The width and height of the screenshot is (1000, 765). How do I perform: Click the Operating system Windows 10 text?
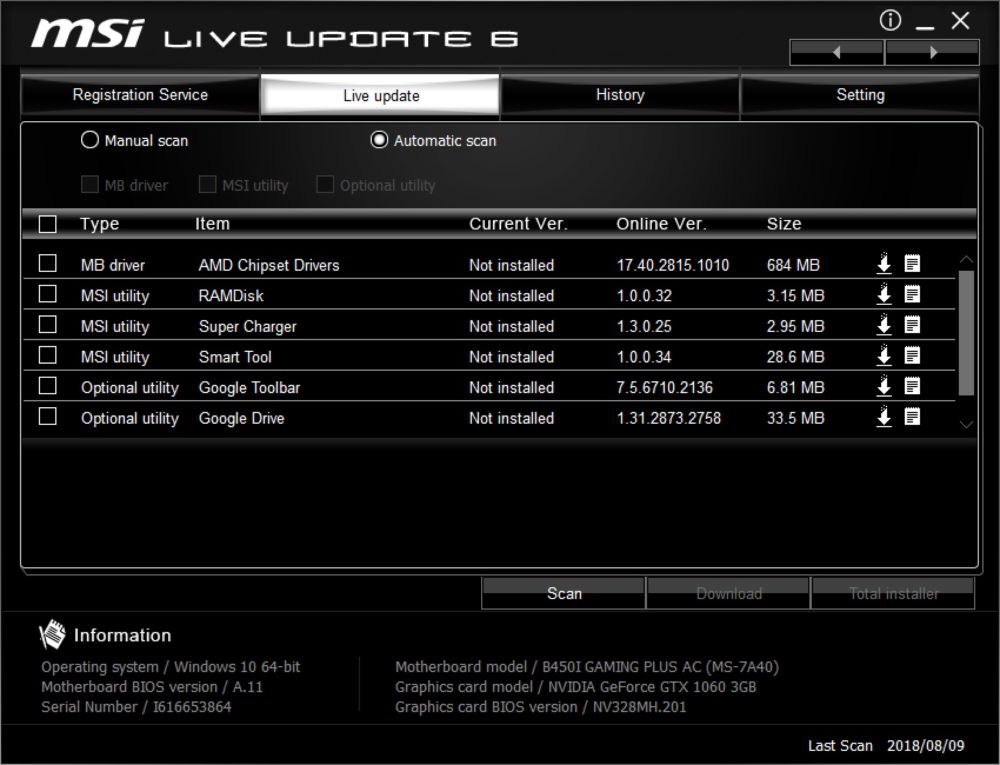click(x=170, y=667)
